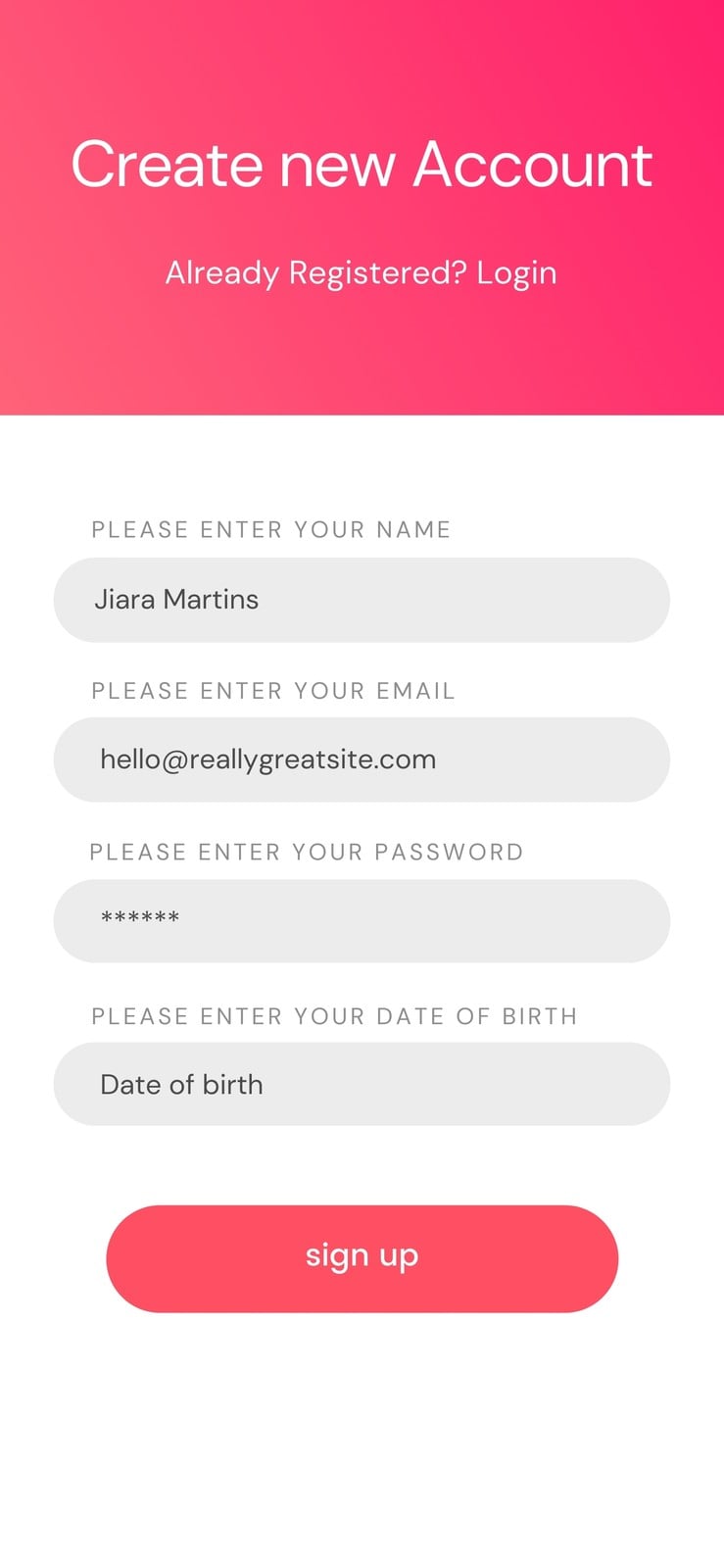Click the 'Already Registered?' text
This screenshot has width=724, height=1568.
(315, 272)
